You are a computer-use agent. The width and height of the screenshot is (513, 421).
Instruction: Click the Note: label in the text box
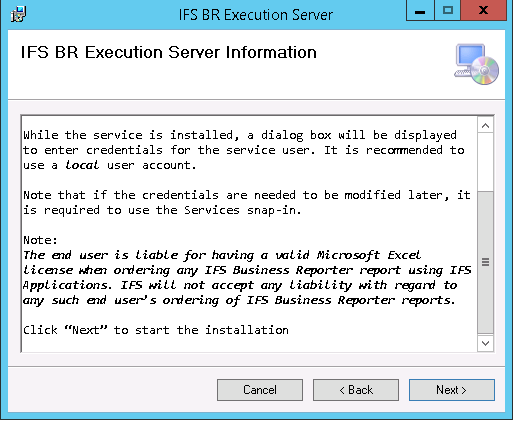pos(40,240)
